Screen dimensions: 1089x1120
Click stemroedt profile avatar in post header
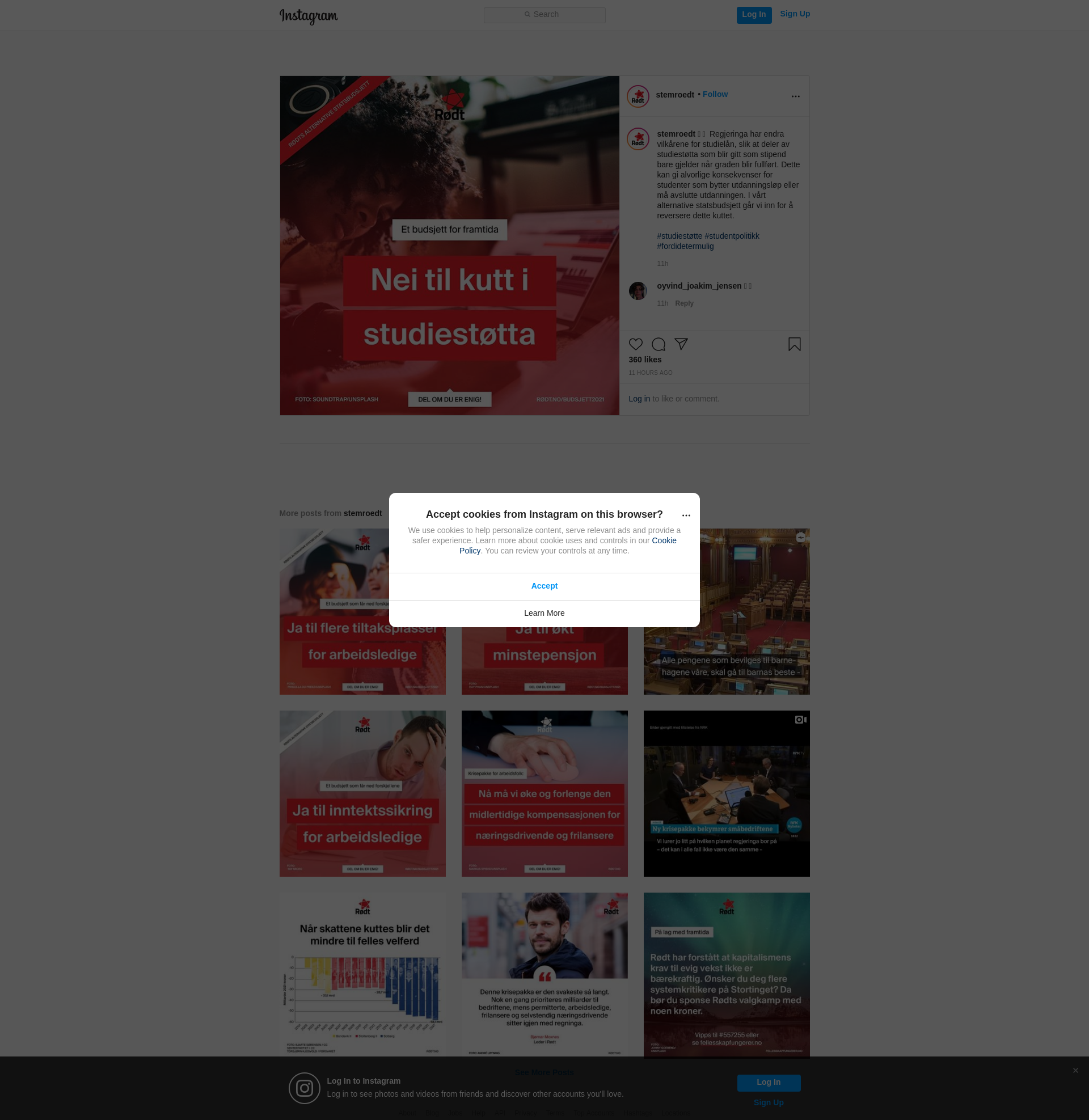pyautogui.click(x=638, y=96)
